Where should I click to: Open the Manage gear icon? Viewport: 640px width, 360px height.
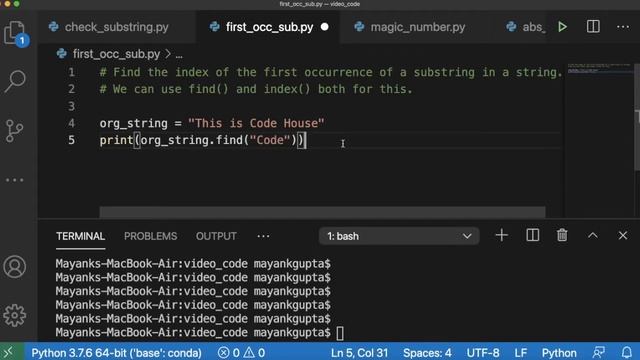point(15,315)
